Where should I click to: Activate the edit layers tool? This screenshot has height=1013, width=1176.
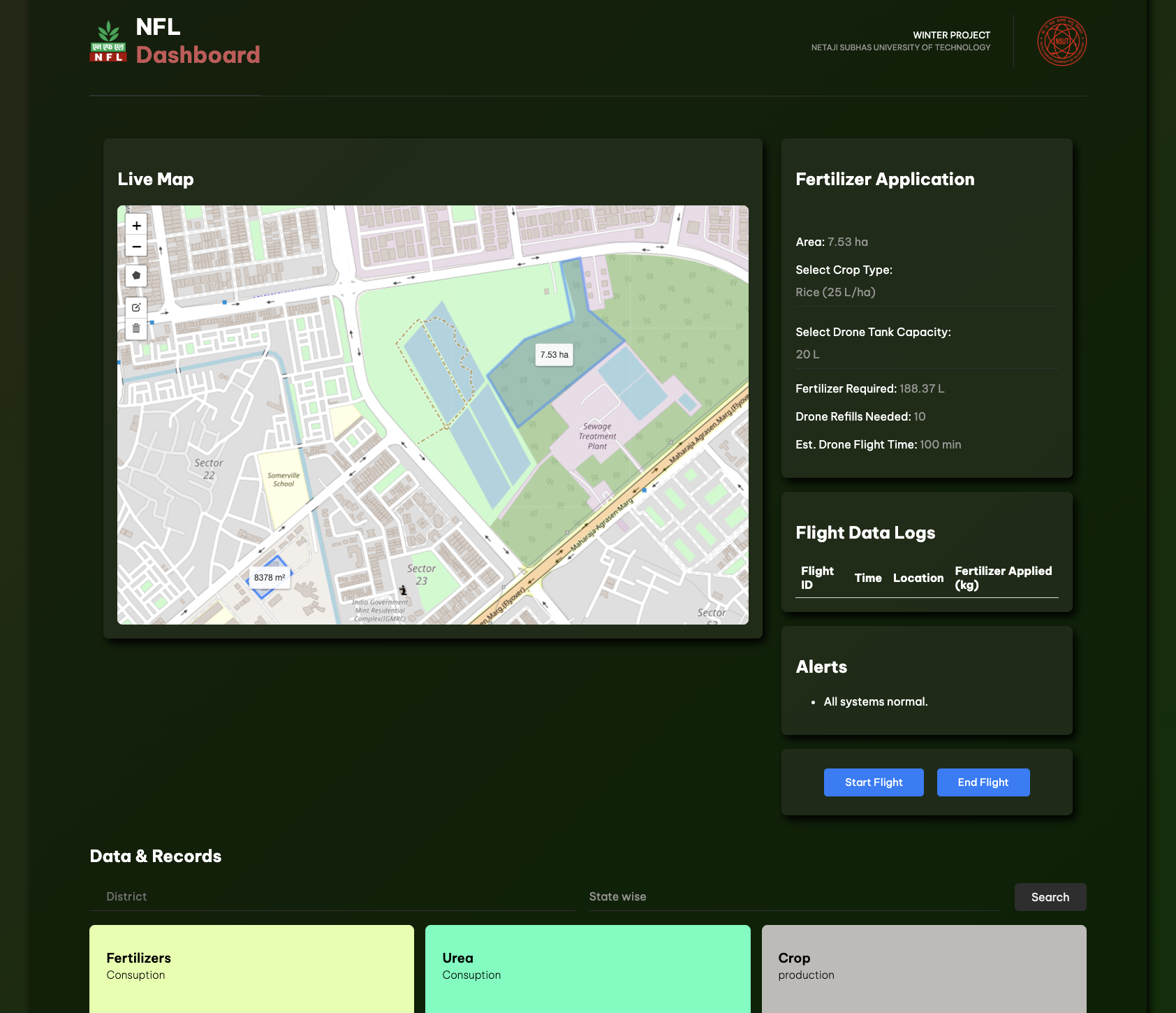pos(136,307)
